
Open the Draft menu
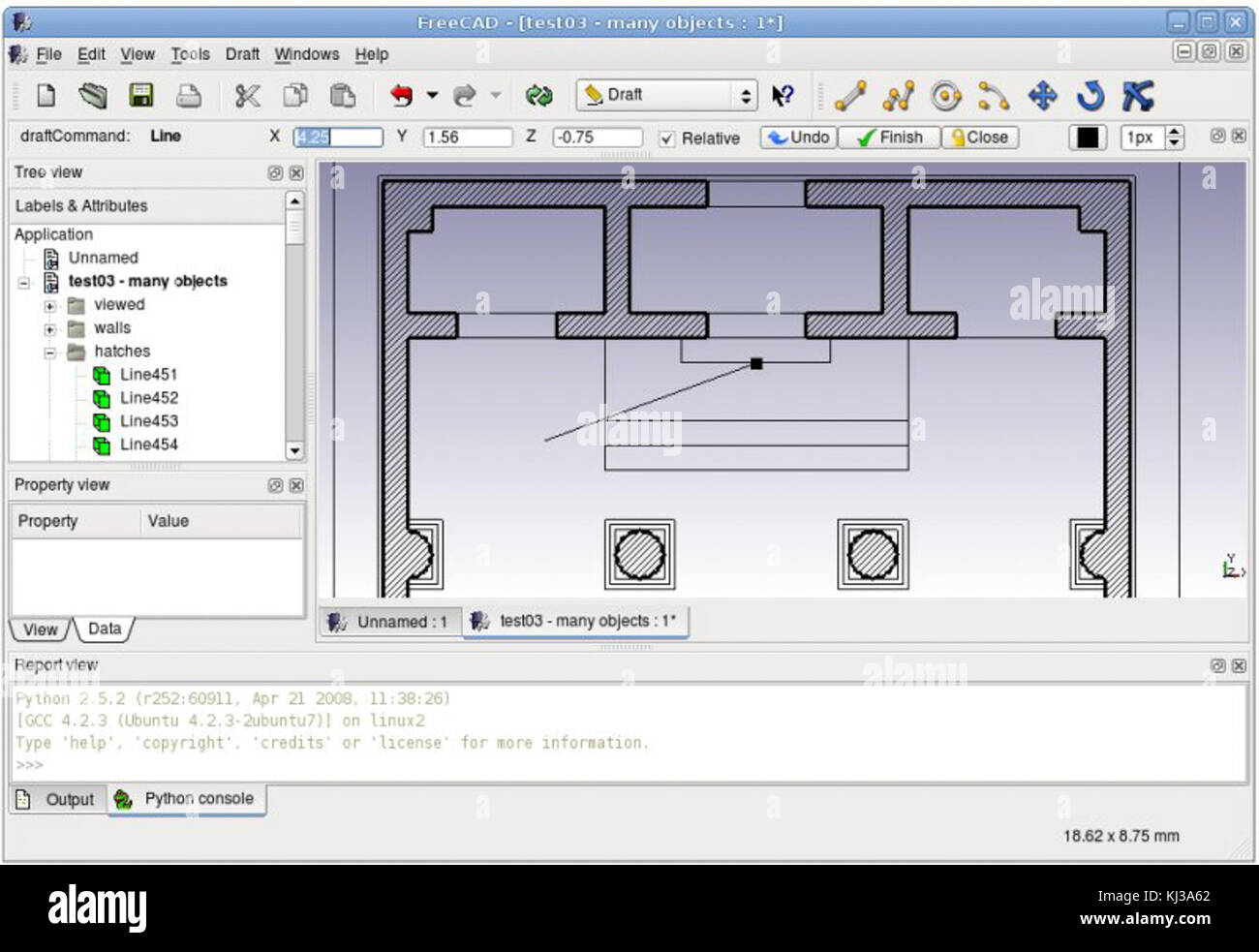(x=242, y=54)
